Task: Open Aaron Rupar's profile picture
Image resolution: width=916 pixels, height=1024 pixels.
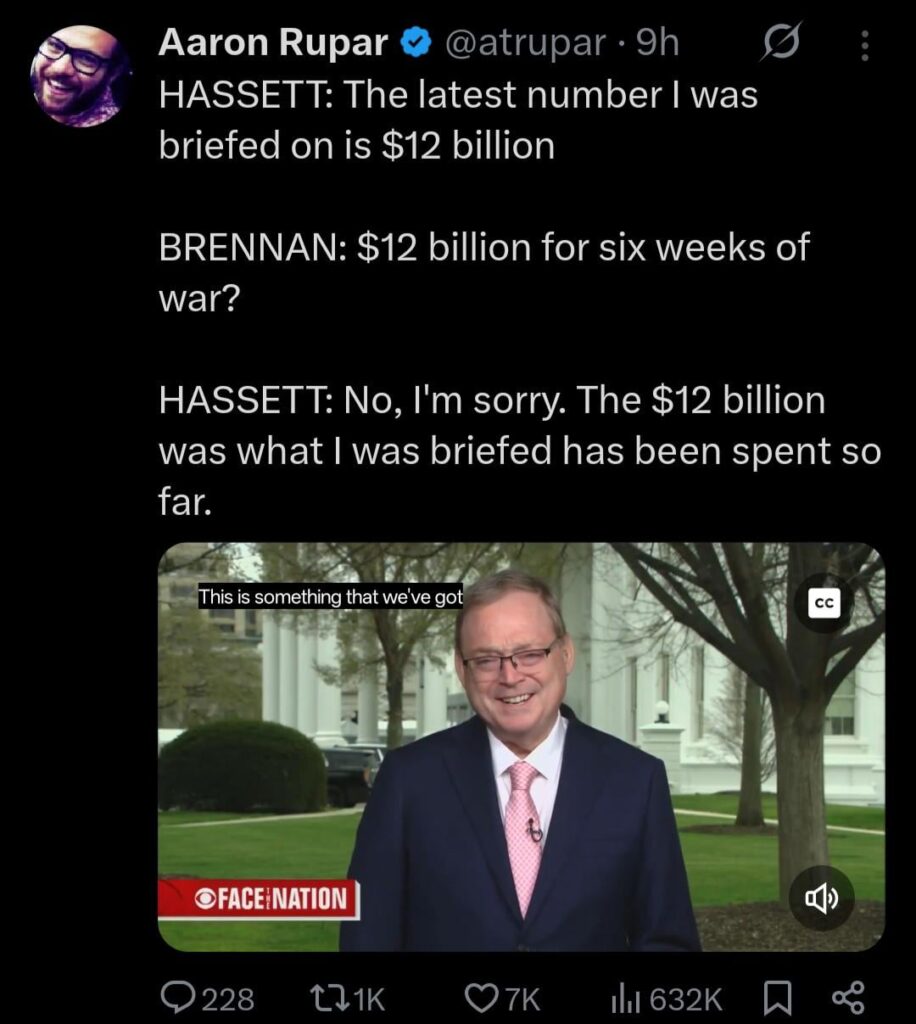Action: coord(80,76)
